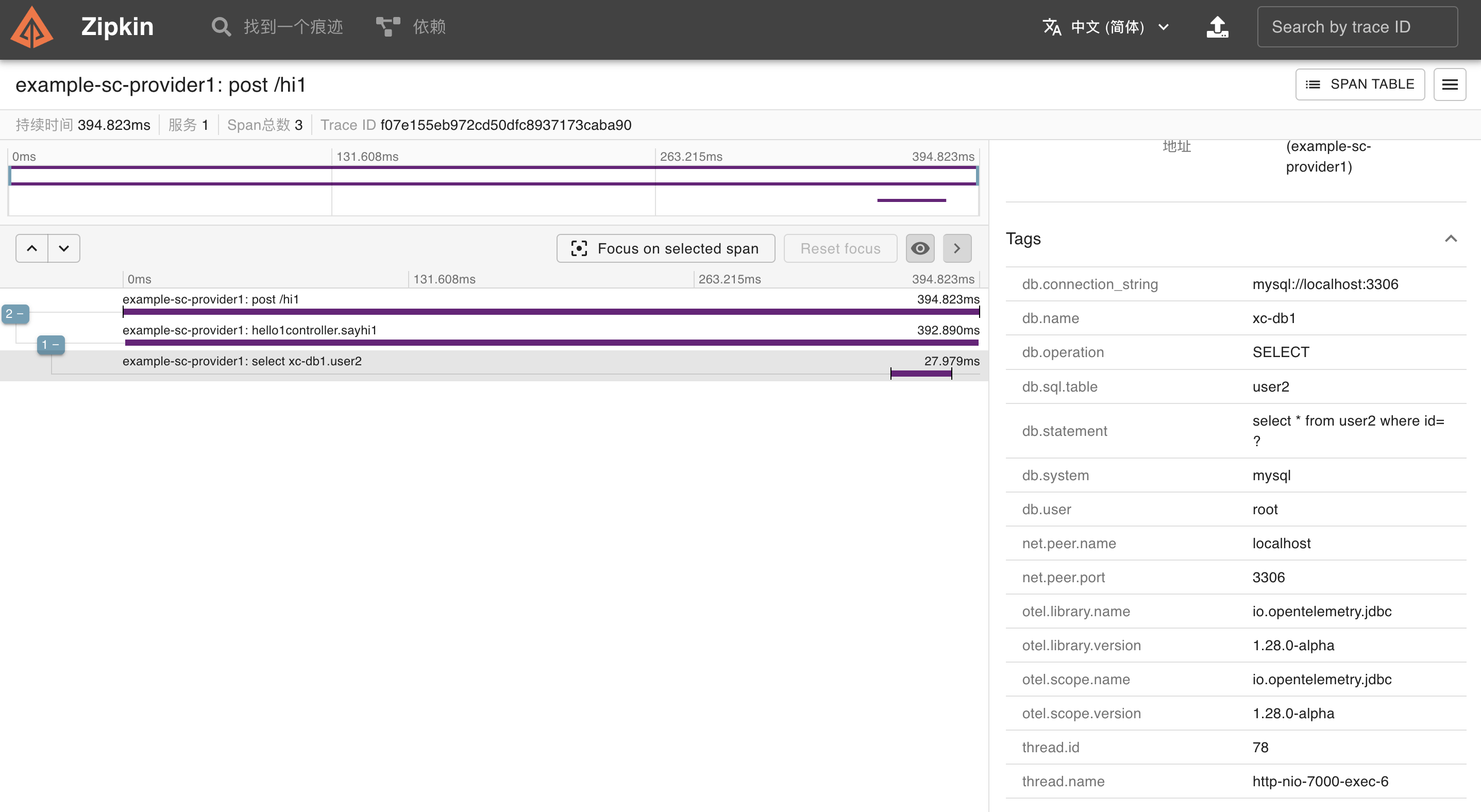Click the Reset focus button
This screenshot has height=812, width=1481.
(840, 248)
